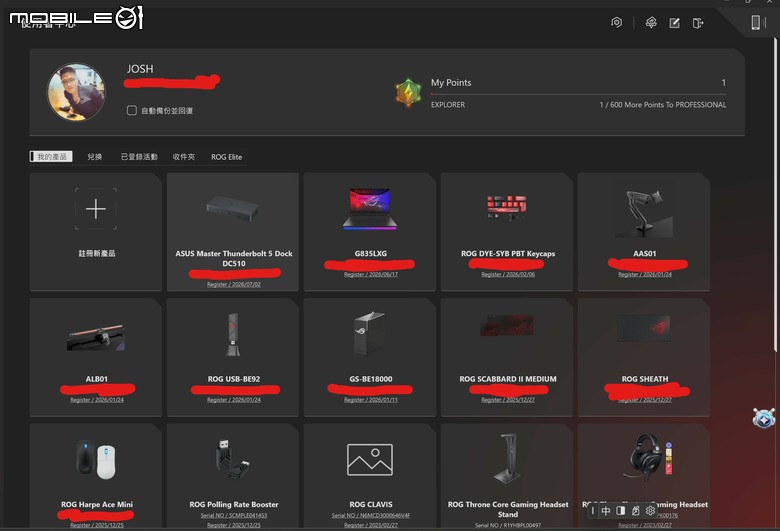Toggle the 自動備份並回復 checkbox
Screen dimensions: 780x531
(132, 110)
